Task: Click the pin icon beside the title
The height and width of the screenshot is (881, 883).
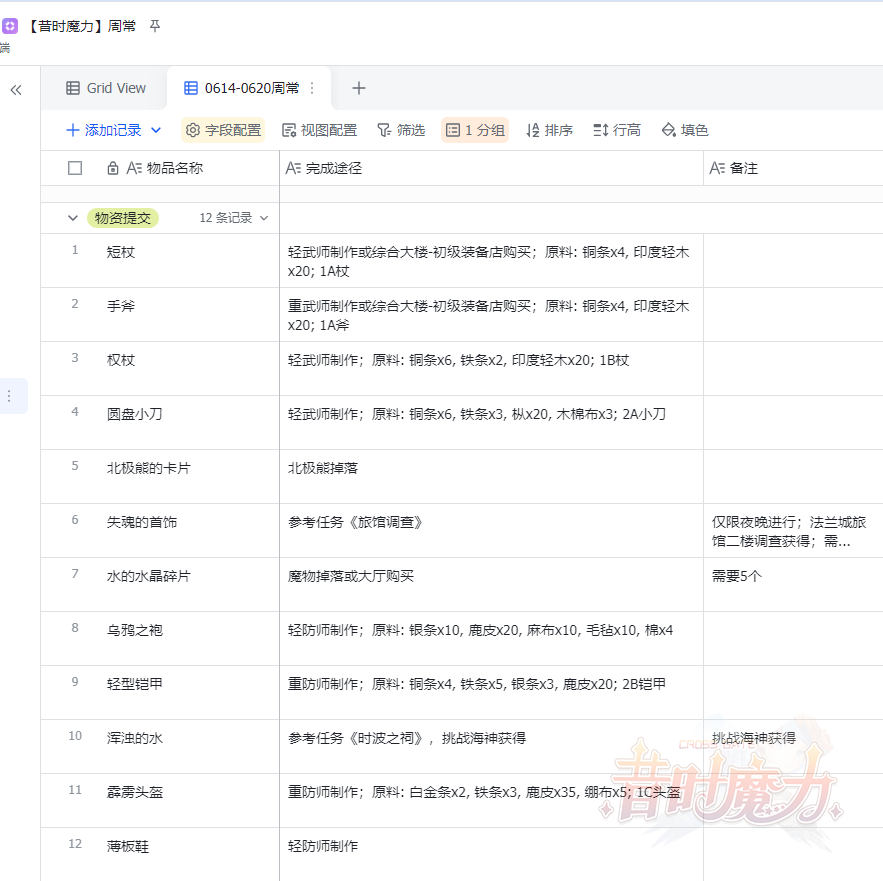Action: pyautogui.click(x=155, y=26)
